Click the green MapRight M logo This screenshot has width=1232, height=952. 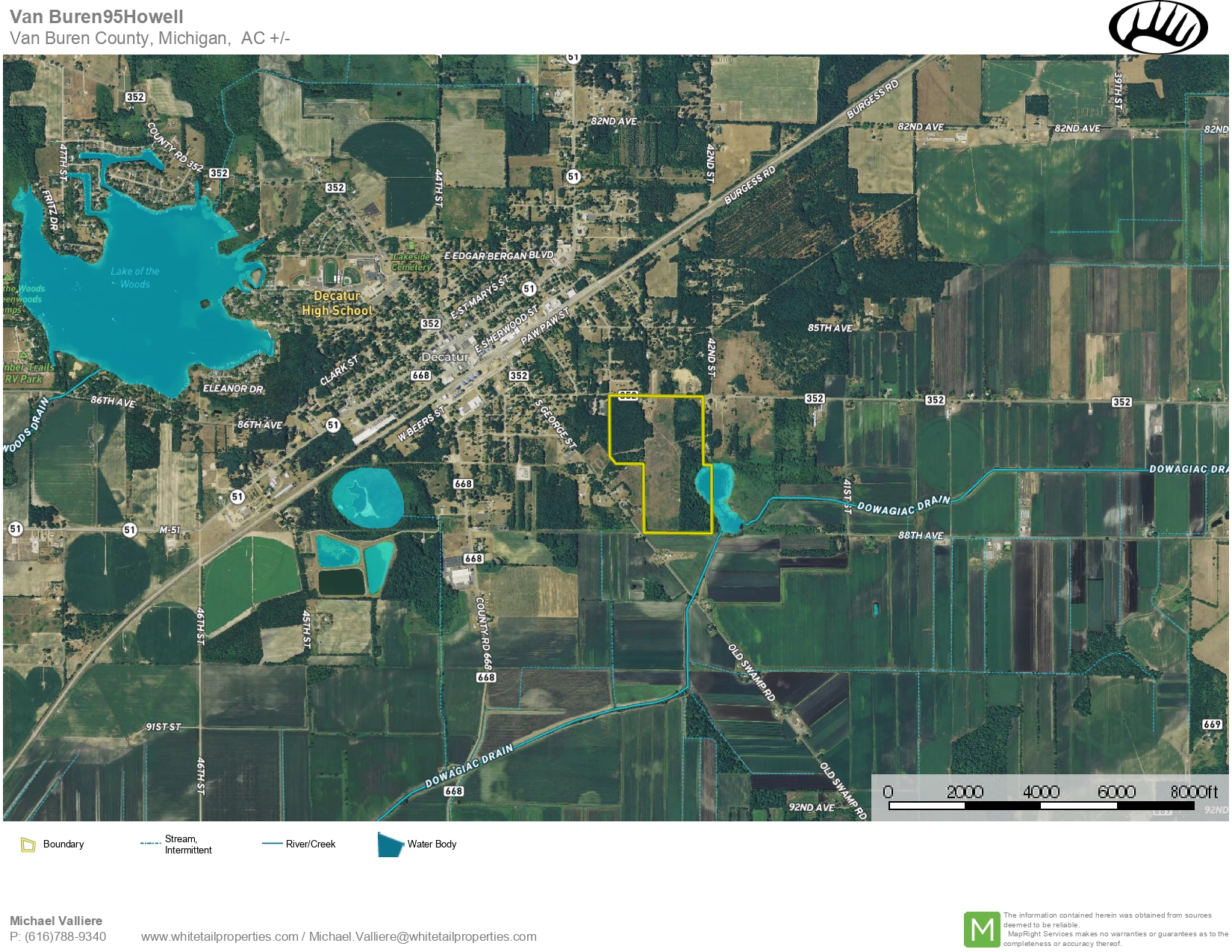[x=981, y=930]
